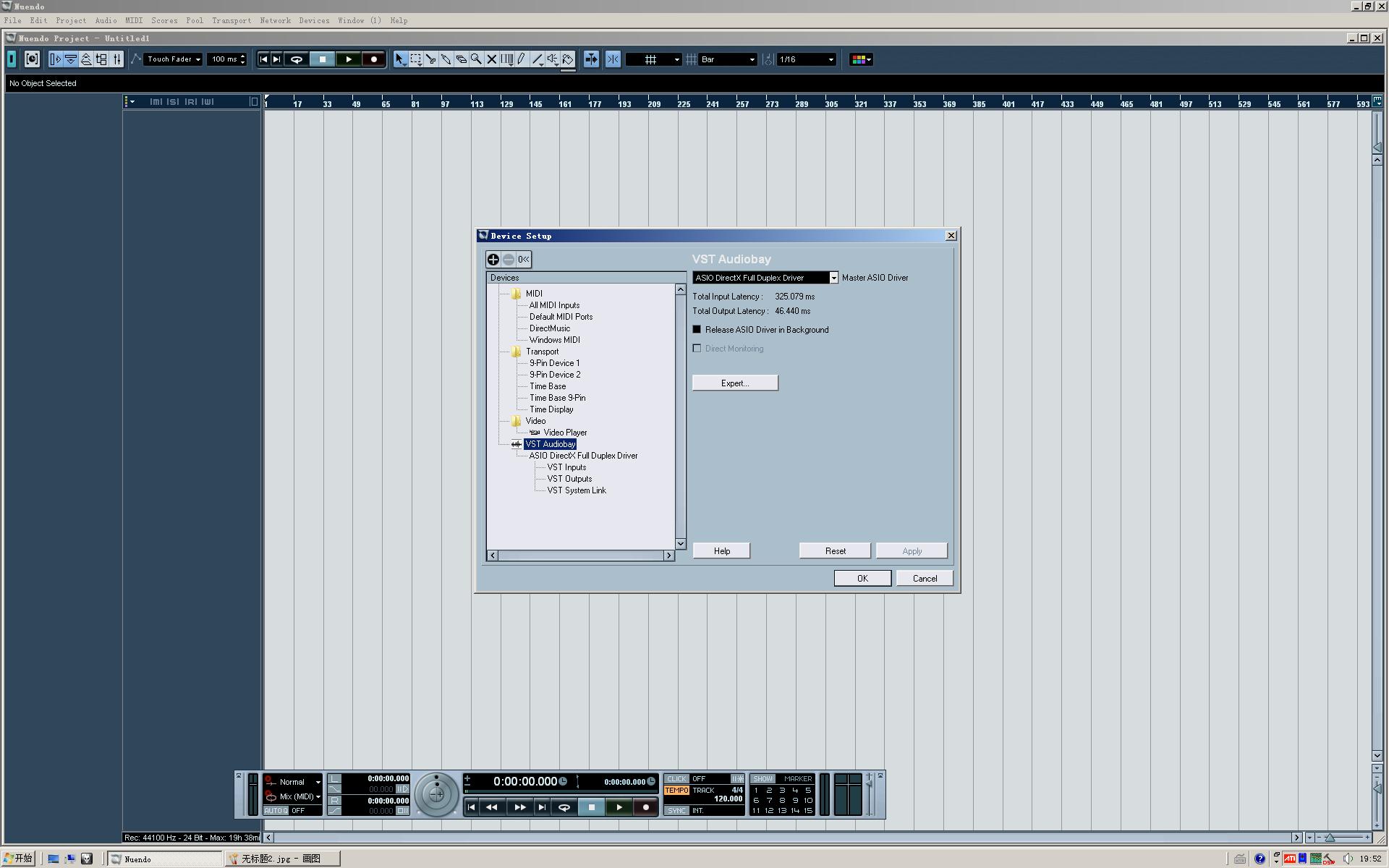Click the Remove Device minus icon
Image resolution: width=1389 pixels, height=868 pixels.
point(509,259)
